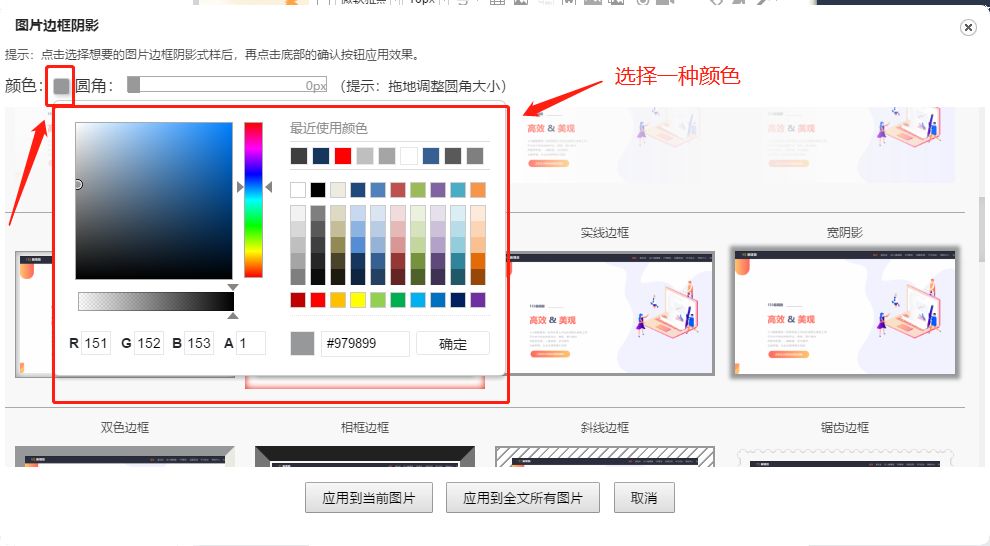
Task: Open the 颜色 color picker swatch
Action: pyautogui.click(x=61, y=86)
